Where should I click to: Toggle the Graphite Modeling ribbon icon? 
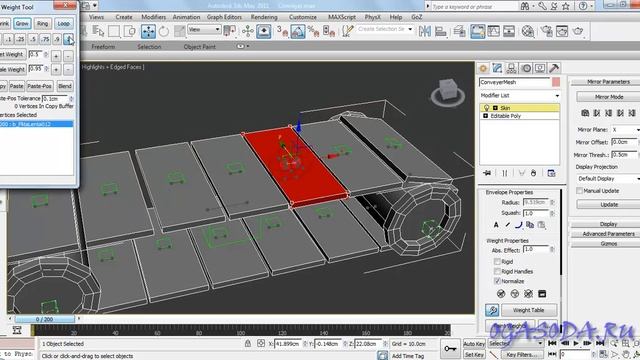click(478, 31)
